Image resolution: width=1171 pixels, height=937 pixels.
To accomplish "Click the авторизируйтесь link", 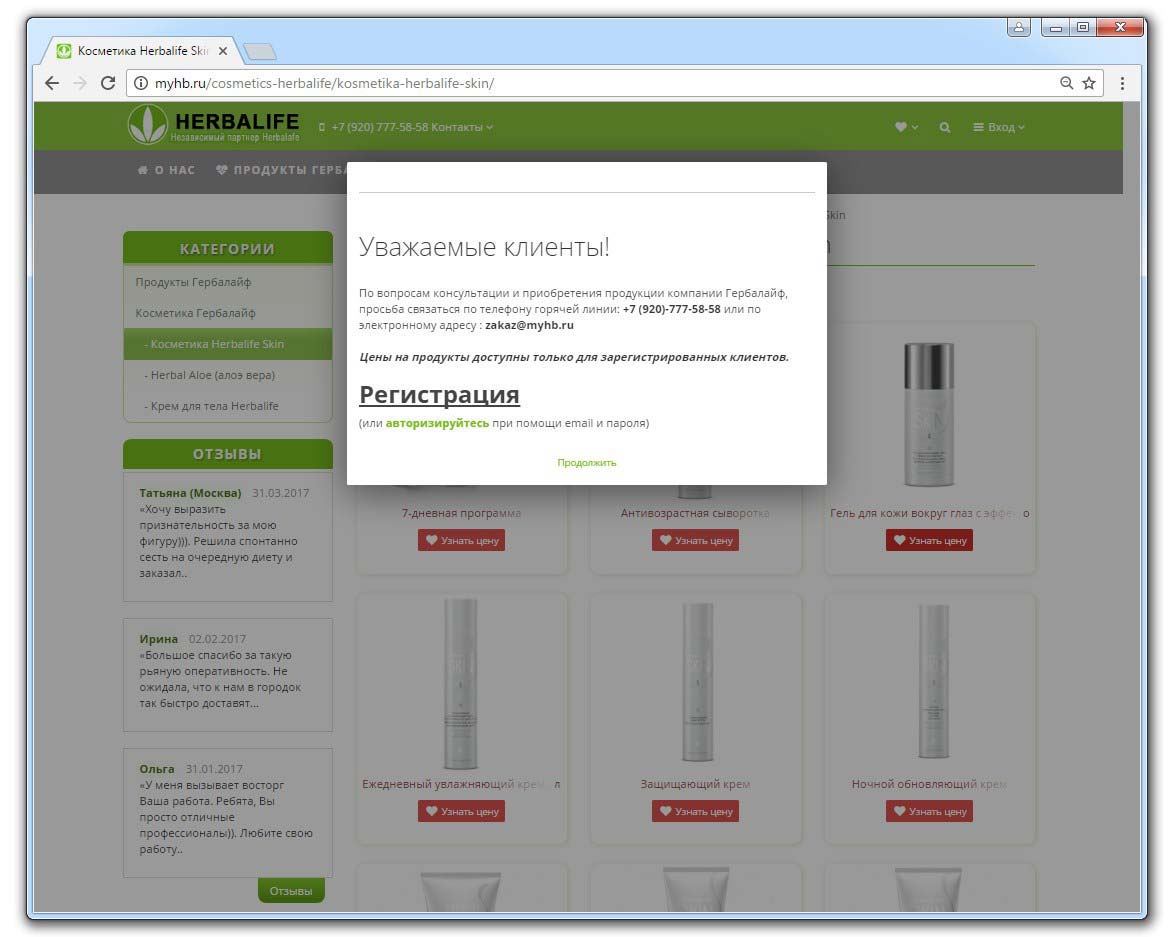I will (x=437, y=423).
